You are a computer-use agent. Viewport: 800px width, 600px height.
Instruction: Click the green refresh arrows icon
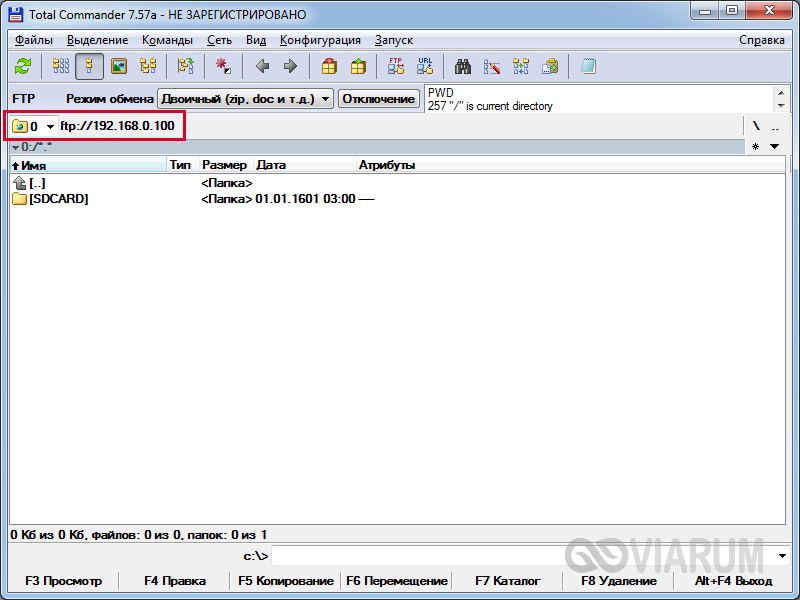point(23,66)
